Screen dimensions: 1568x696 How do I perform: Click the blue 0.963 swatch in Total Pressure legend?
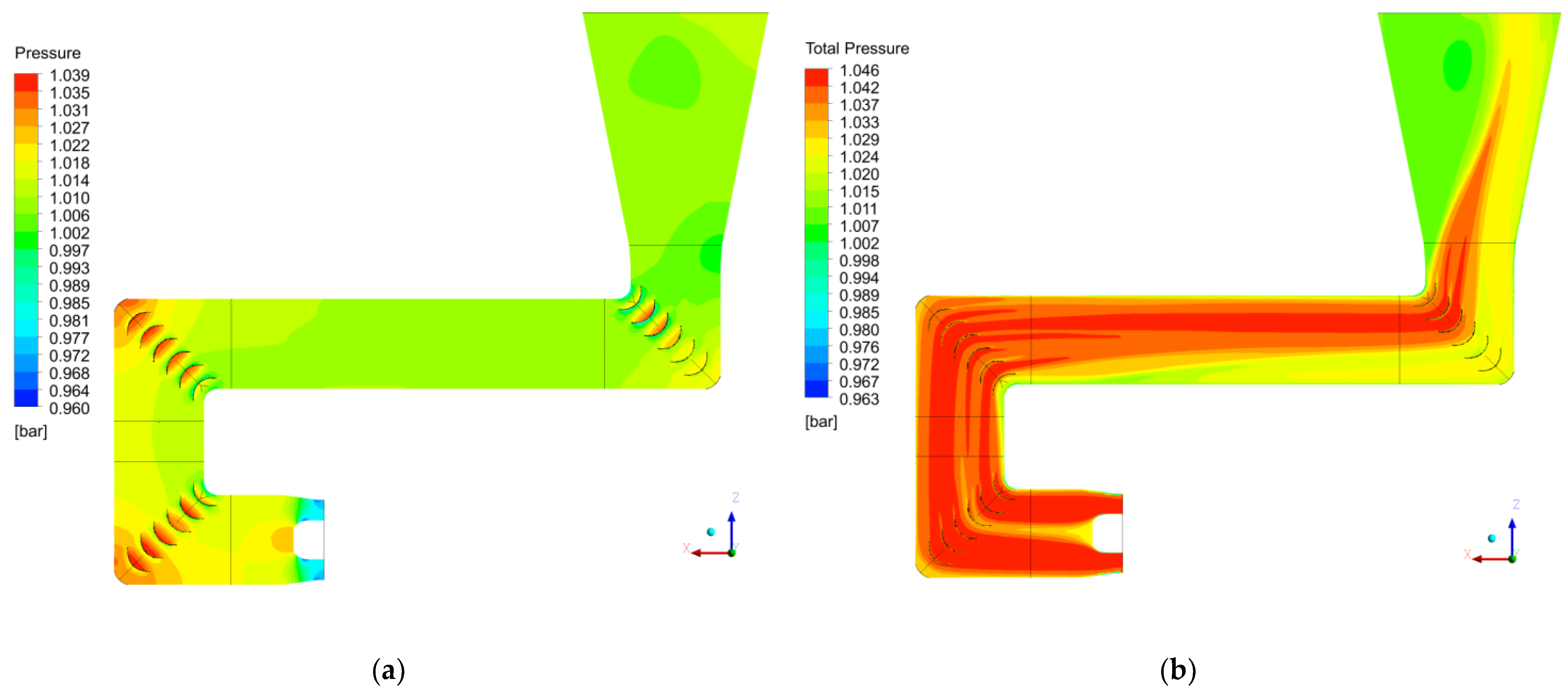(x=816, y=389)
